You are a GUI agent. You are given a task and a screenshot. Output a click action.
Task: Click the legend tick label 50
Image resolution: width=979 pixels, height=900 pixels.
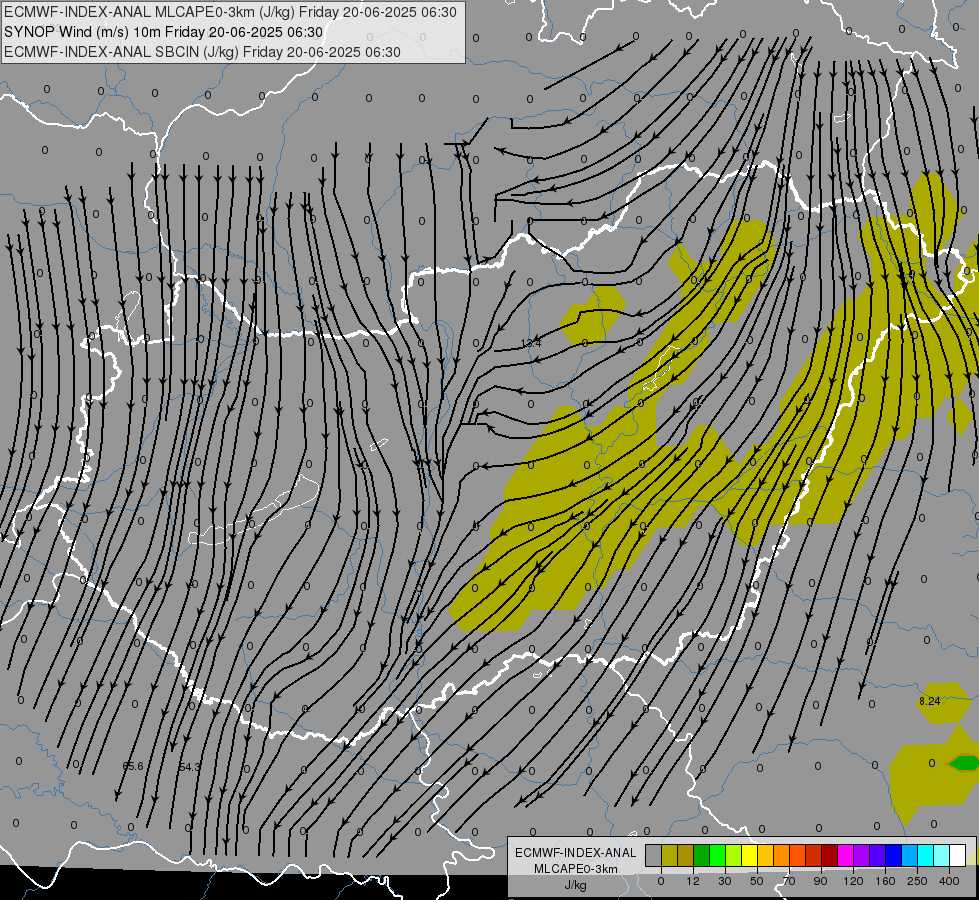pyautogui.click(x=757, y=881)
